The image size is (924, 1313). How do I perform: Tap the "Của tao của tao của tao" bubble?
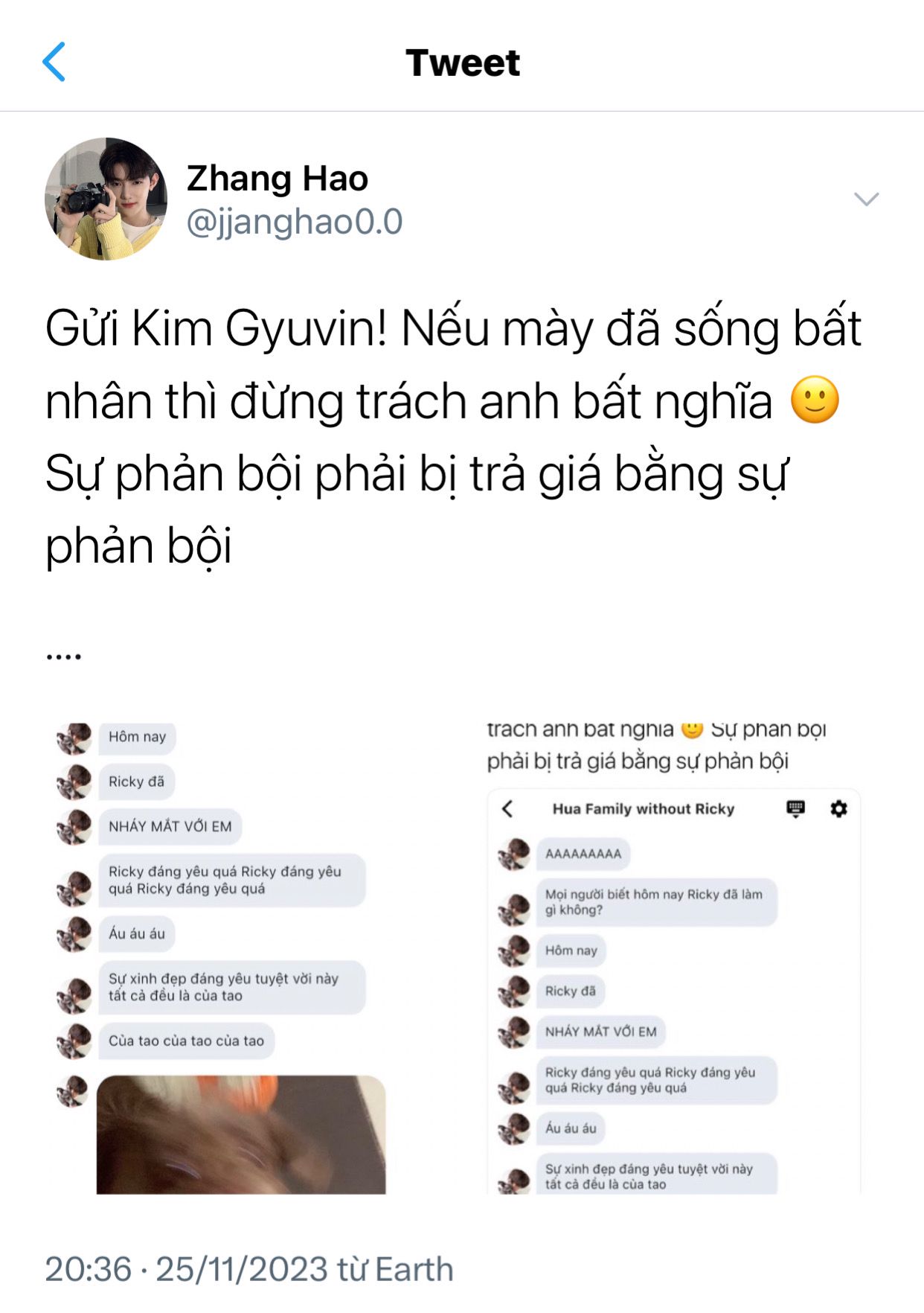pyautogui.click(x=186, y=1041)
